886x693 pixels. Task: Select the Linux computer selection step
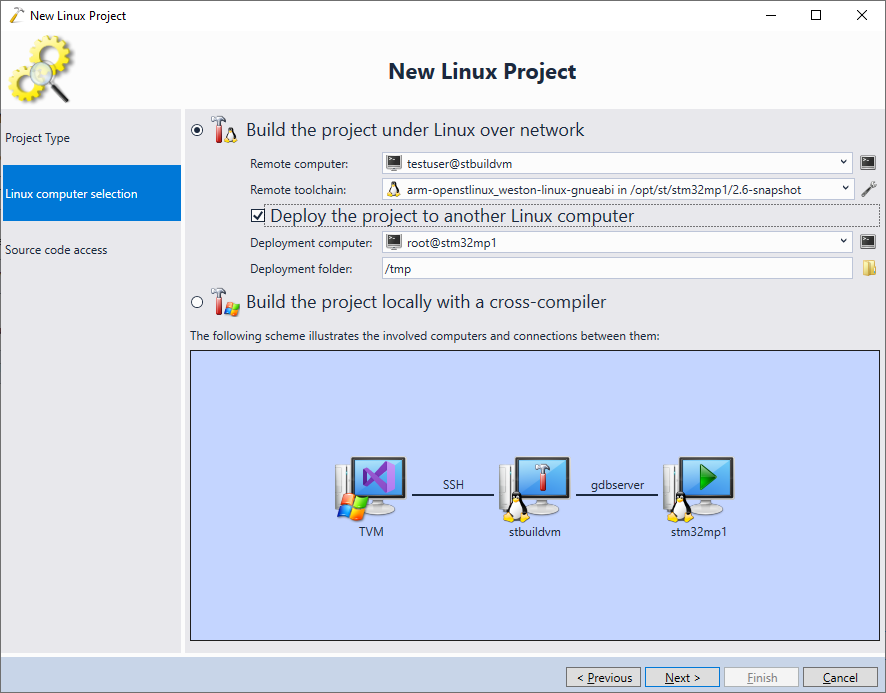pyautogui.click(x=92, y=193)
